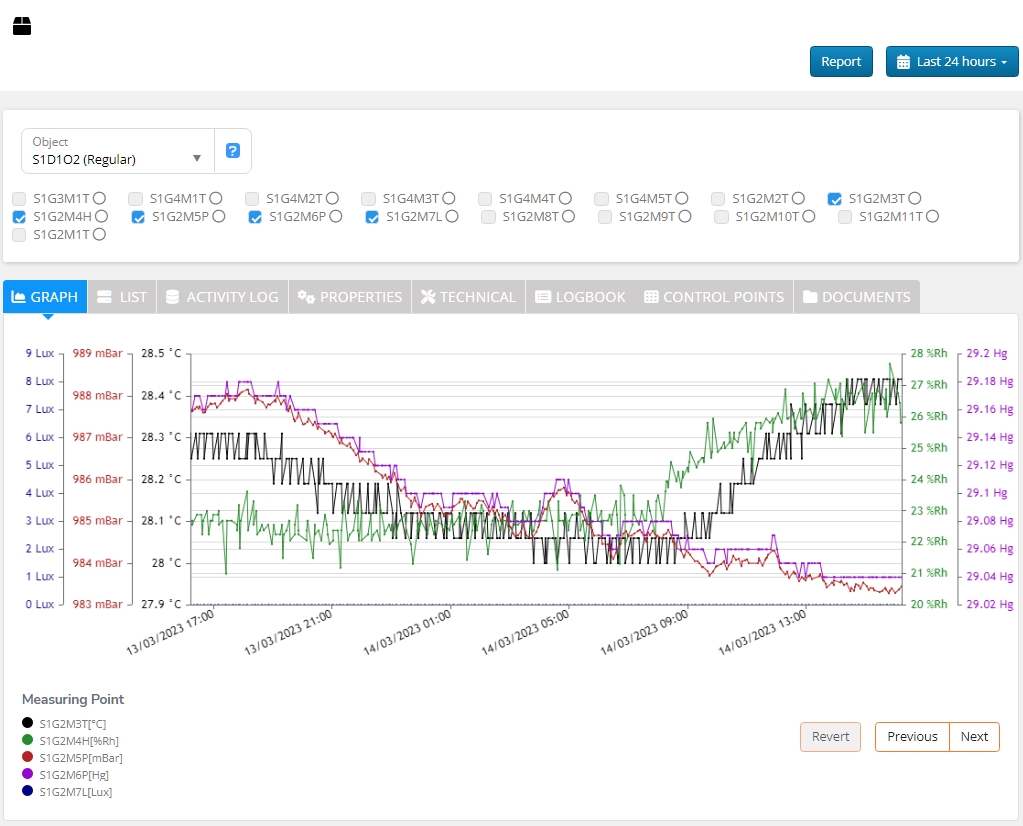Screen dimensions: 1023x826
Task: Click the Previous button
Action: click(x=912, y=737)
